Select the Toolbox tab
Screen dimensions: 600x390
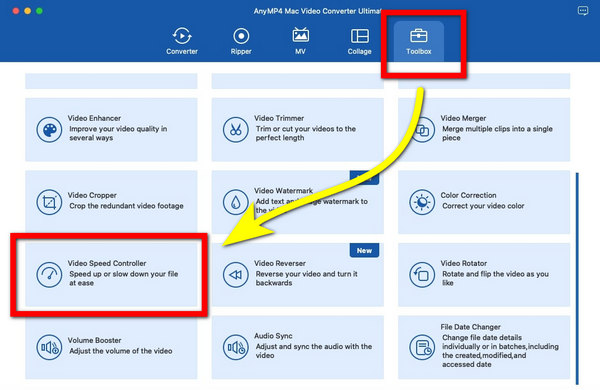(419, 41)
